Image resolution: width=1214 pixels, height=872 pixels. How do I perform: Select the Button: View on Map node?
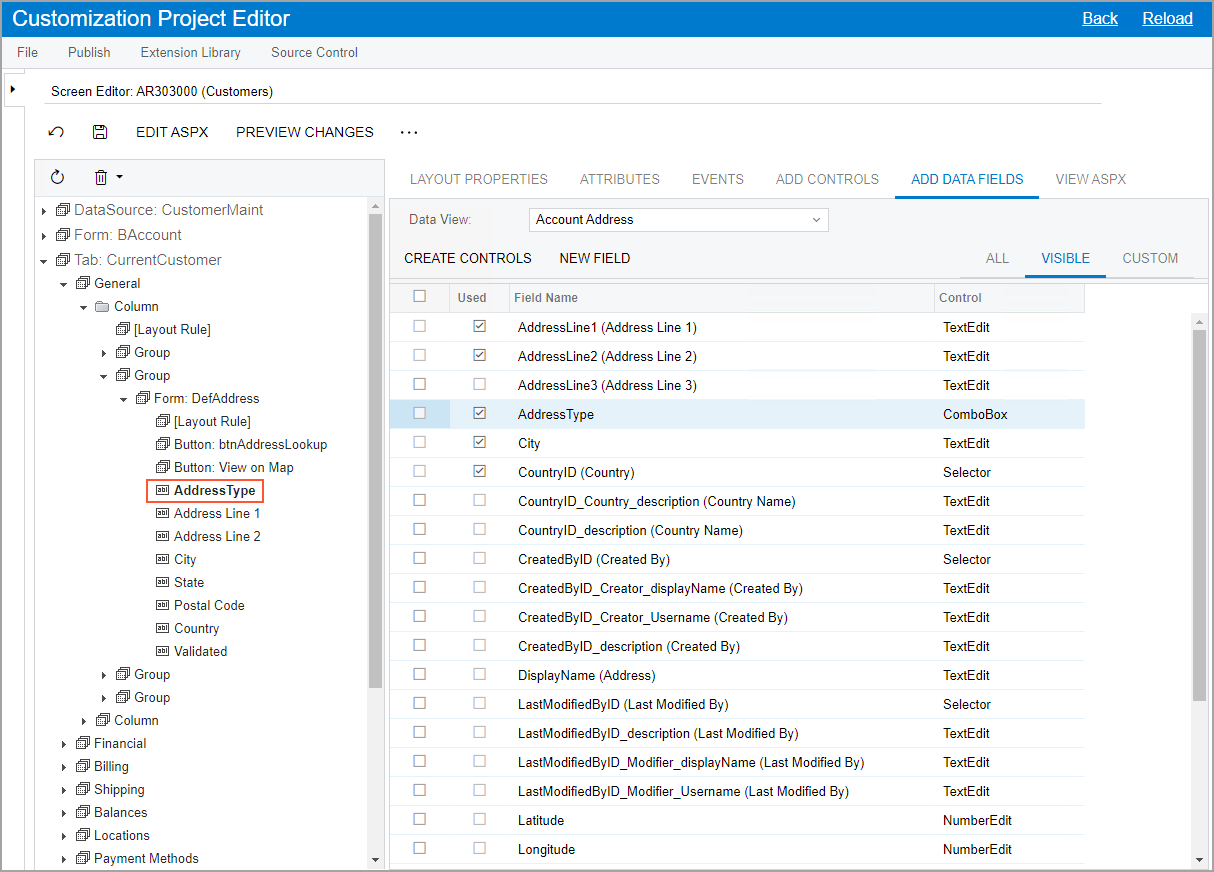tap(233, 467)
